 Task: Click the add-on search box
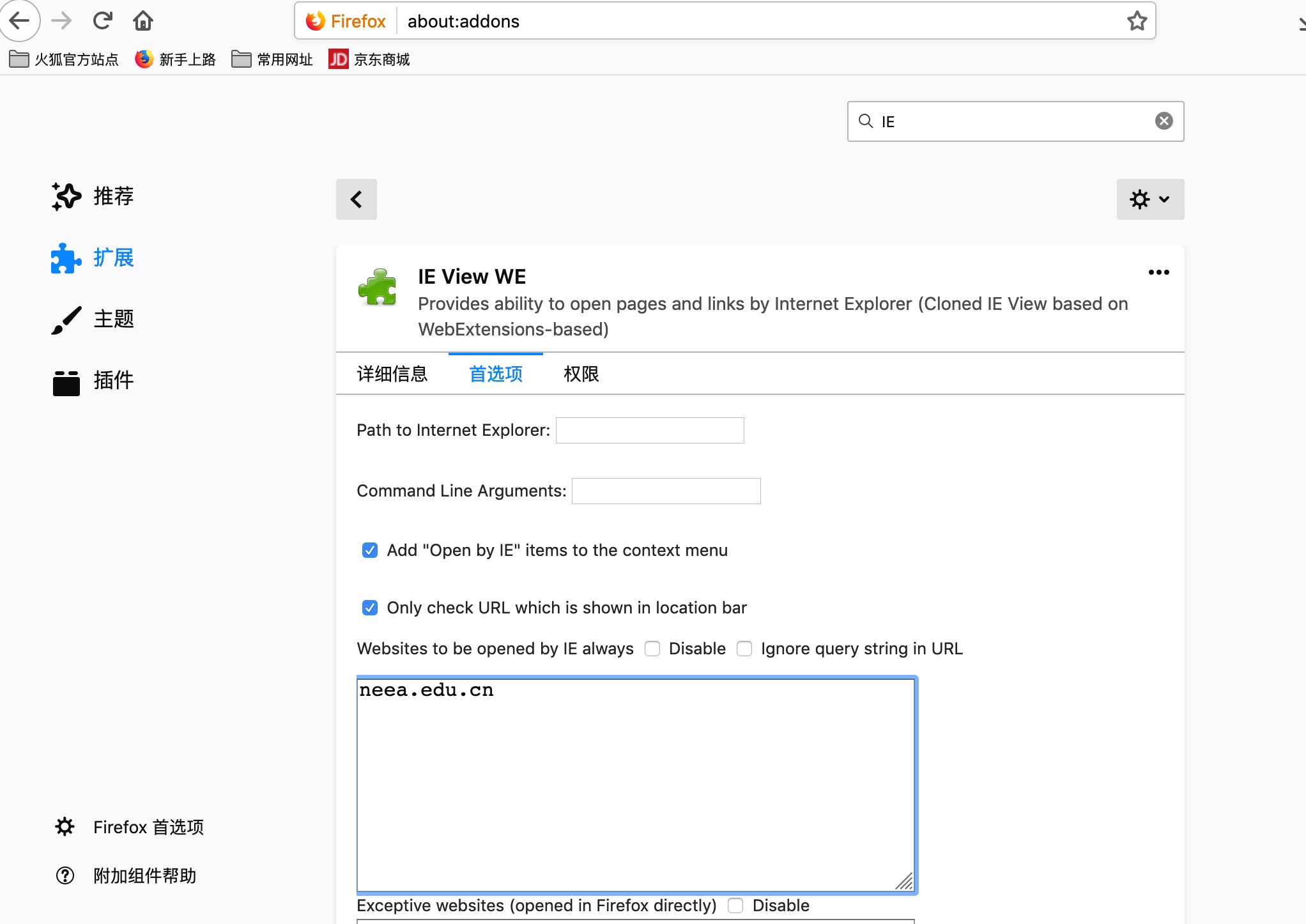pos(1016,121)
